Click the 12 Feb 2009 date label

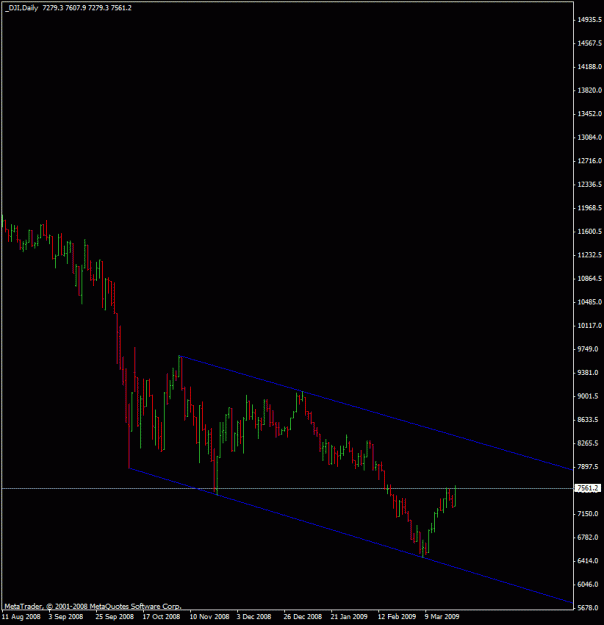click(x=397, y=617)
